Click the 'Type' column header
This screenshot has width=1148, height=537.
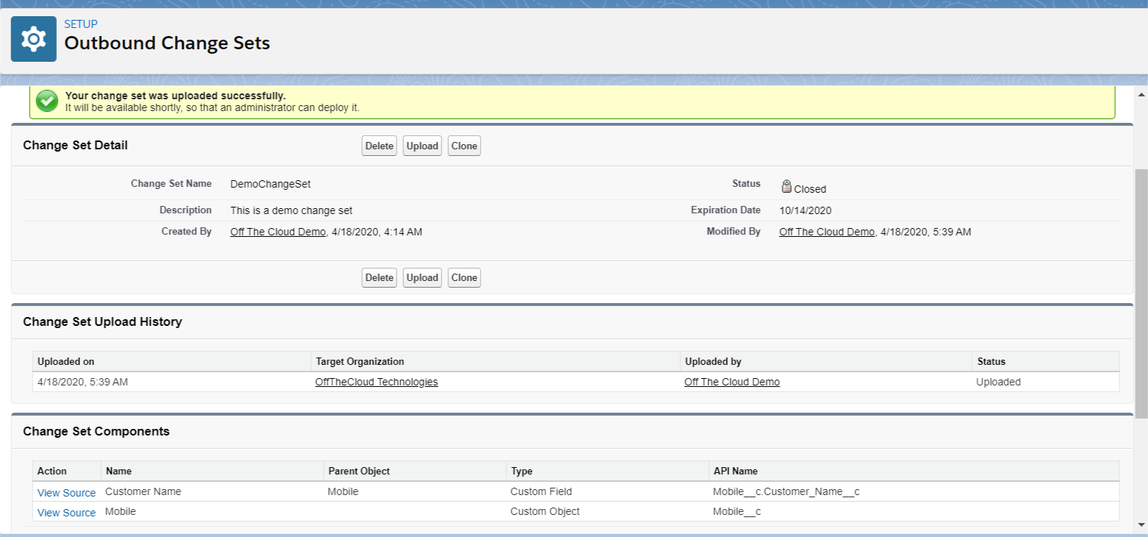coord(607,471)
